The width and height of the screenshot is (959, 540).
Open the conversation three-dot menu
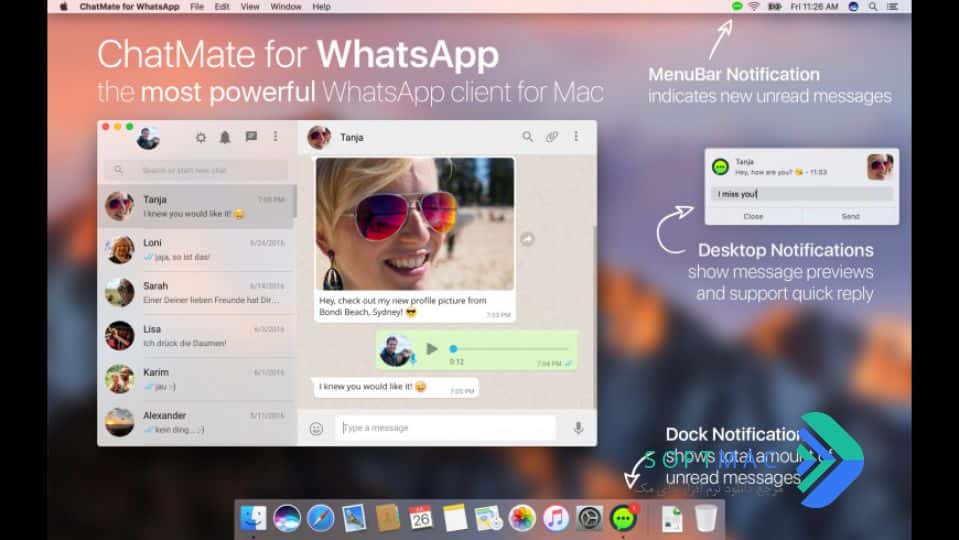tap(576, 136)
